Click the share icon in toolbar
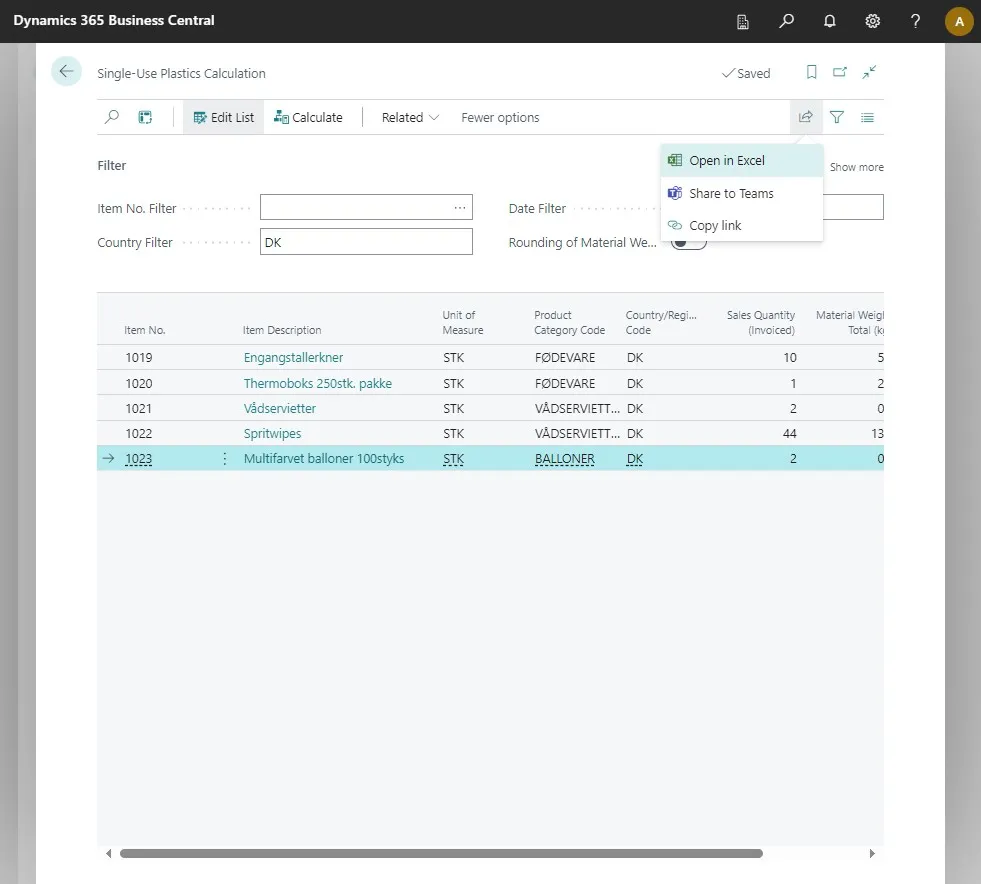This screenshot has width=981, height=884. [806, 117]
